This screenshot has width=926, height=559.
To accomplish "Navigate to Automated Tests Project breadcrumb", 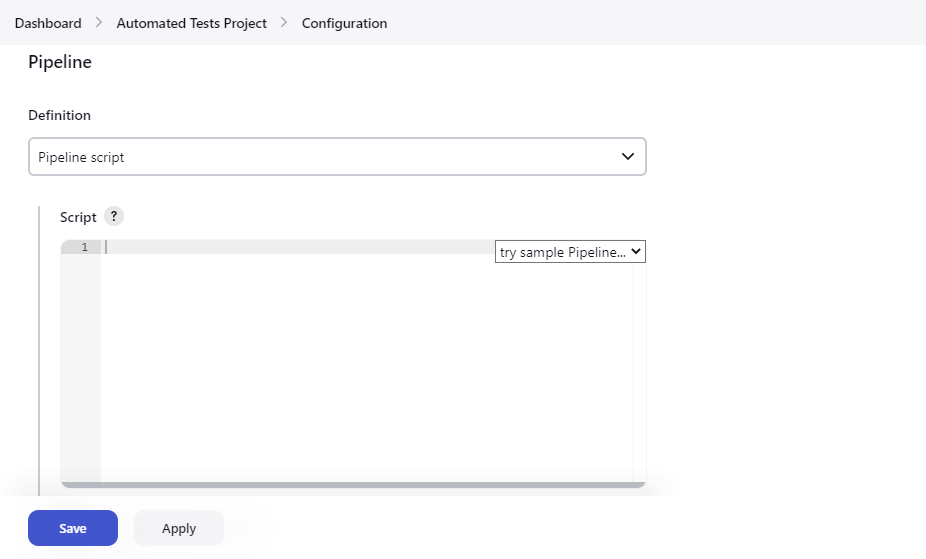I will click(x=191, y=23).
